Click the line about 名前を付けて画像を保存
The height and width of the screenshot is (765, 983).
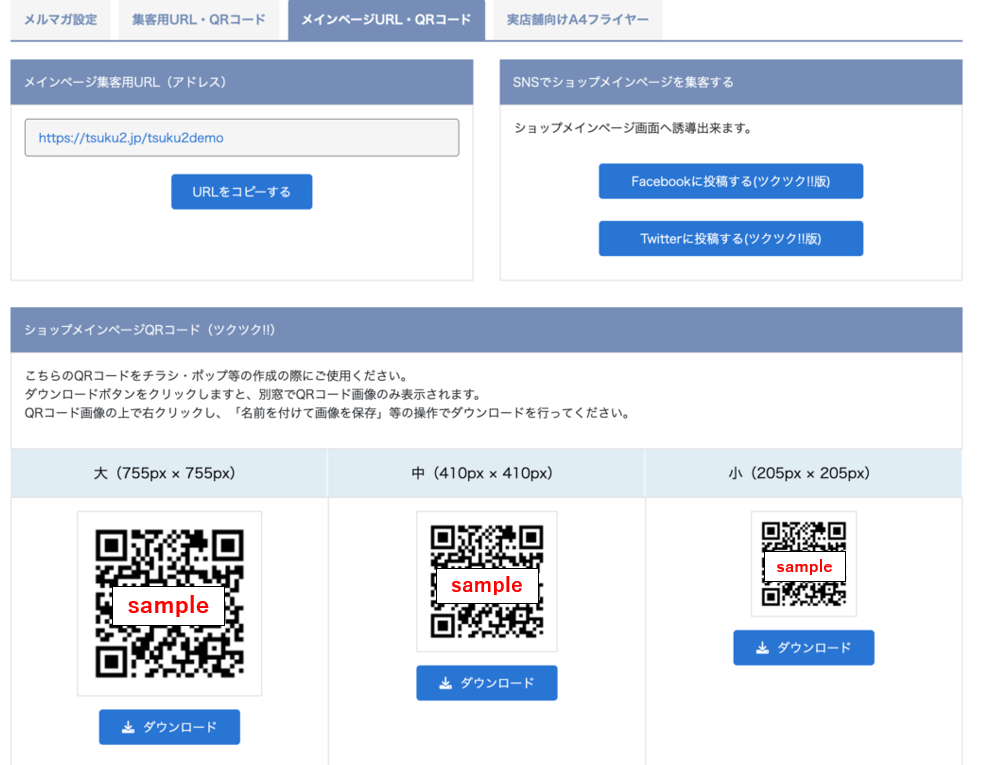coord(327,413)
